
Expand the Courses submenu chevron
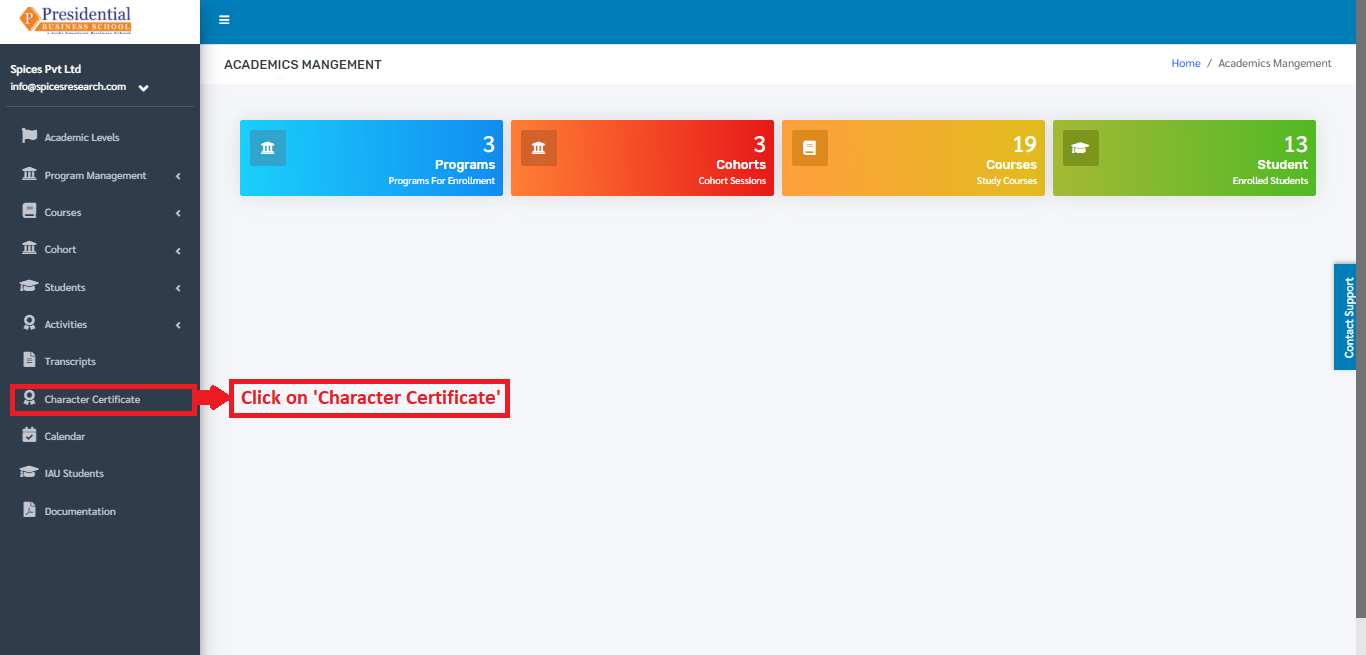point(178,213)
